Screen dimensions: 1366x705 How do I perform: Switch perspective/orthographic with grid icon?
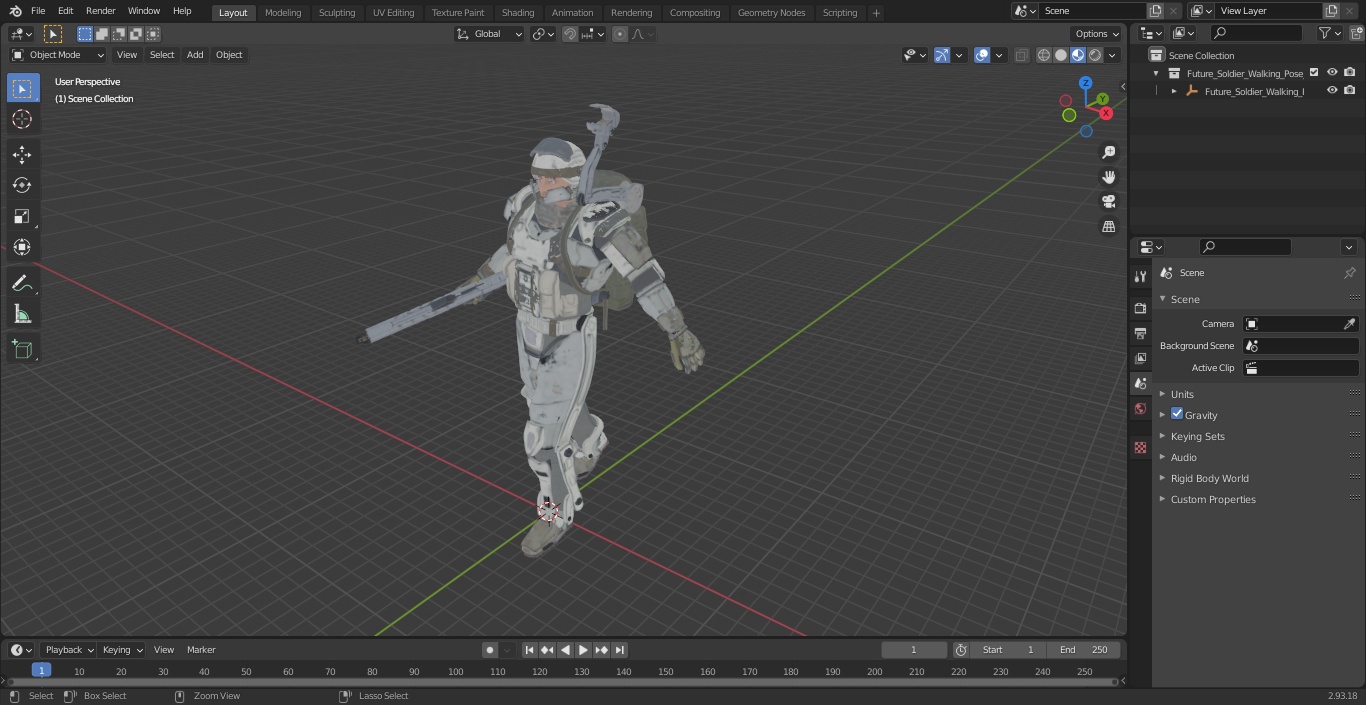[1108, 227]
